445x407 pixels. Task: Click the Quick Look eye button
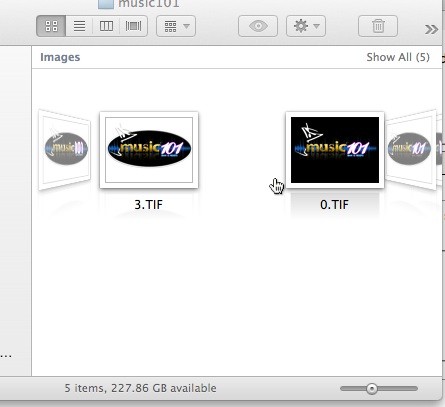(x=258, y=26)
